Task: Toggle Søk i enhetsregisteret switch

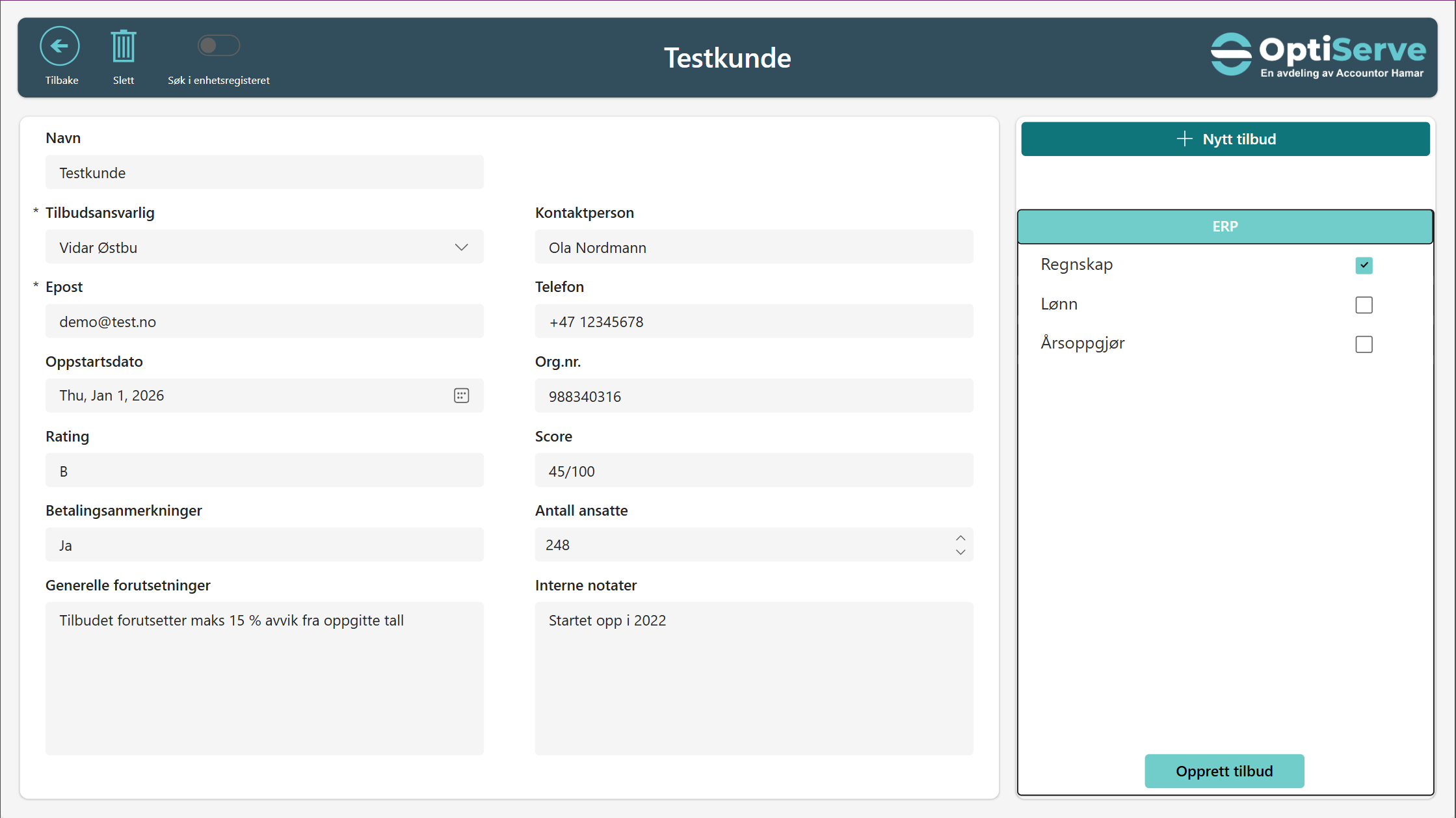Action: pyautogui.click(x=218, y=46)
